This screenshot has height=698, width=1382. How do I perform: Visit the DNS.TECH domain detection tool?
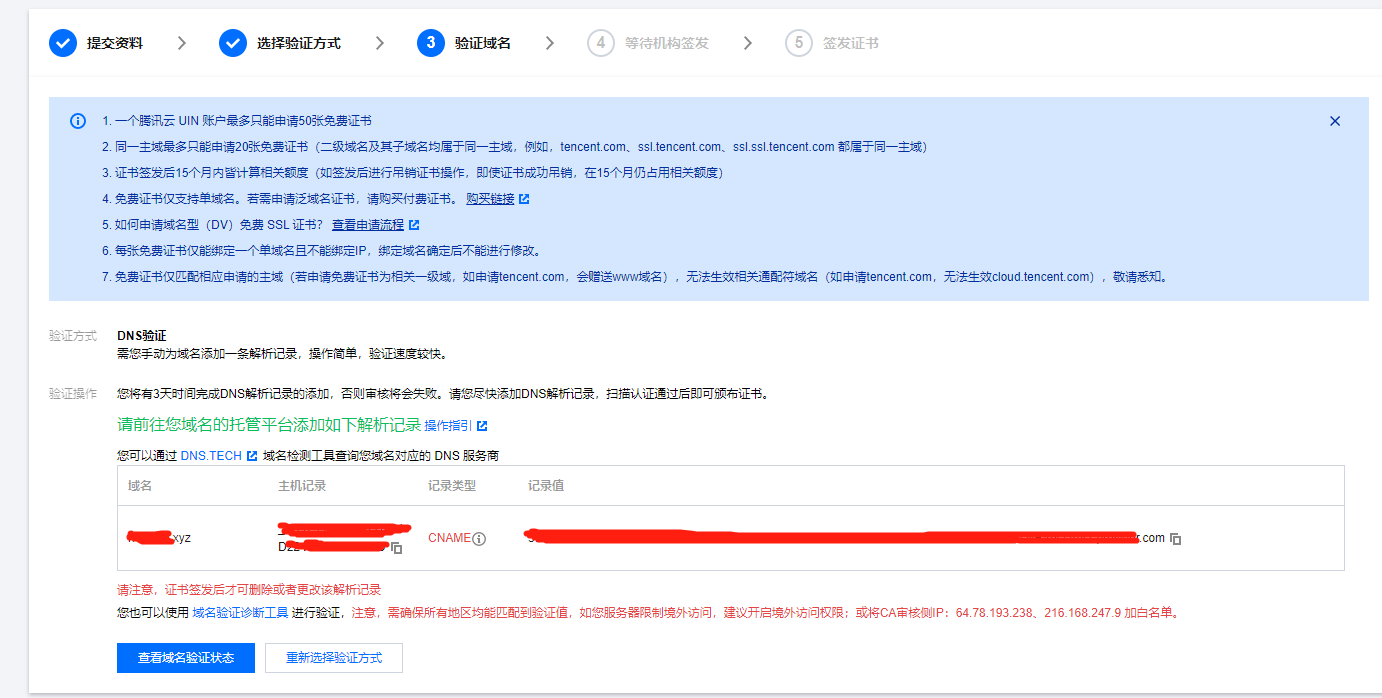(x=211, y=456)
